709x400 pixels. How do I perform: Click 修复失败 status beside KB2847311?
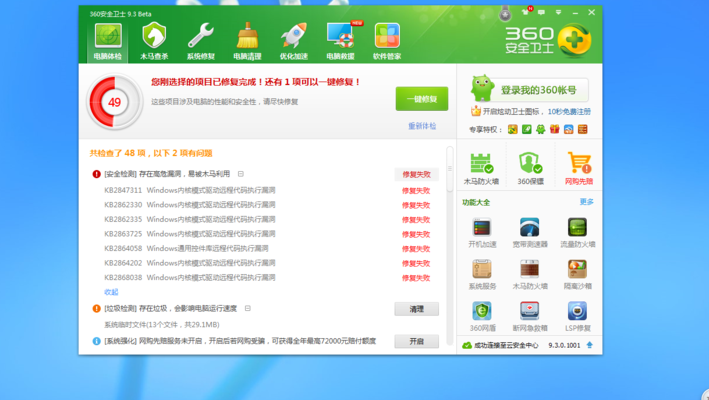pyautogui.click(x=416, y=191)
